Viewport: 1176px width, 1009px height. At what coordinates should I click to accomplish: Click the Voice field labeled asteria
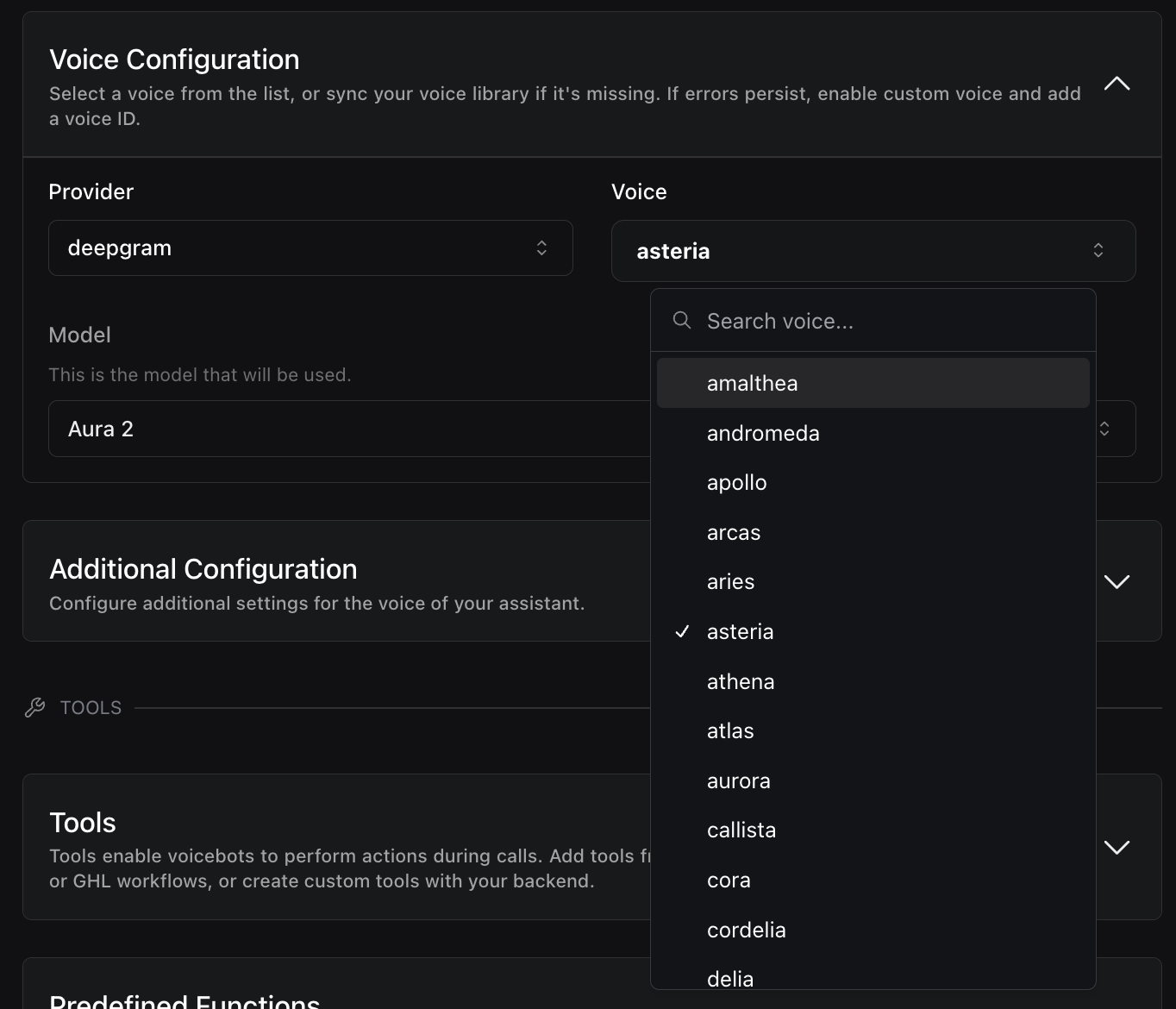click(873, 251)
